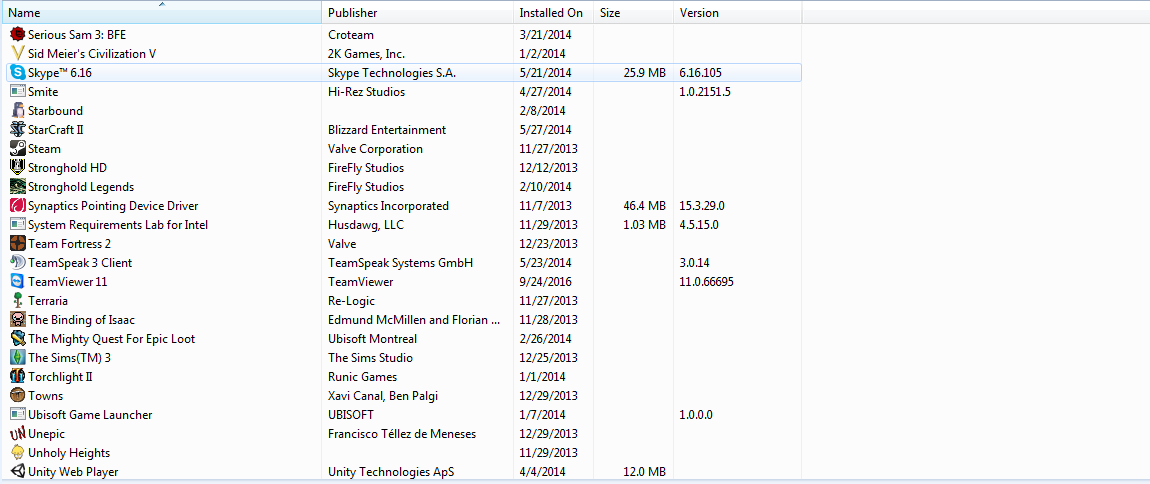
Task: Select the Torchlight II name
Action: coord(60,377)
